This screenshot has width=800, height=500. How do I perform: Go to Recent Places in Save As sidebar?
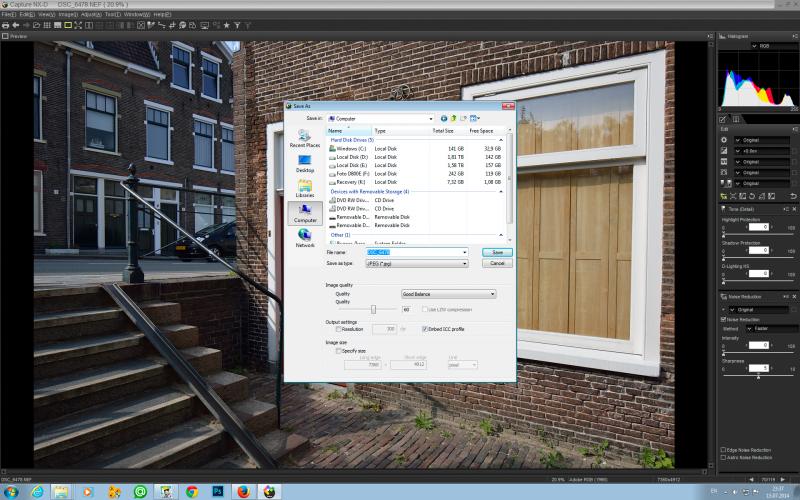305,138
